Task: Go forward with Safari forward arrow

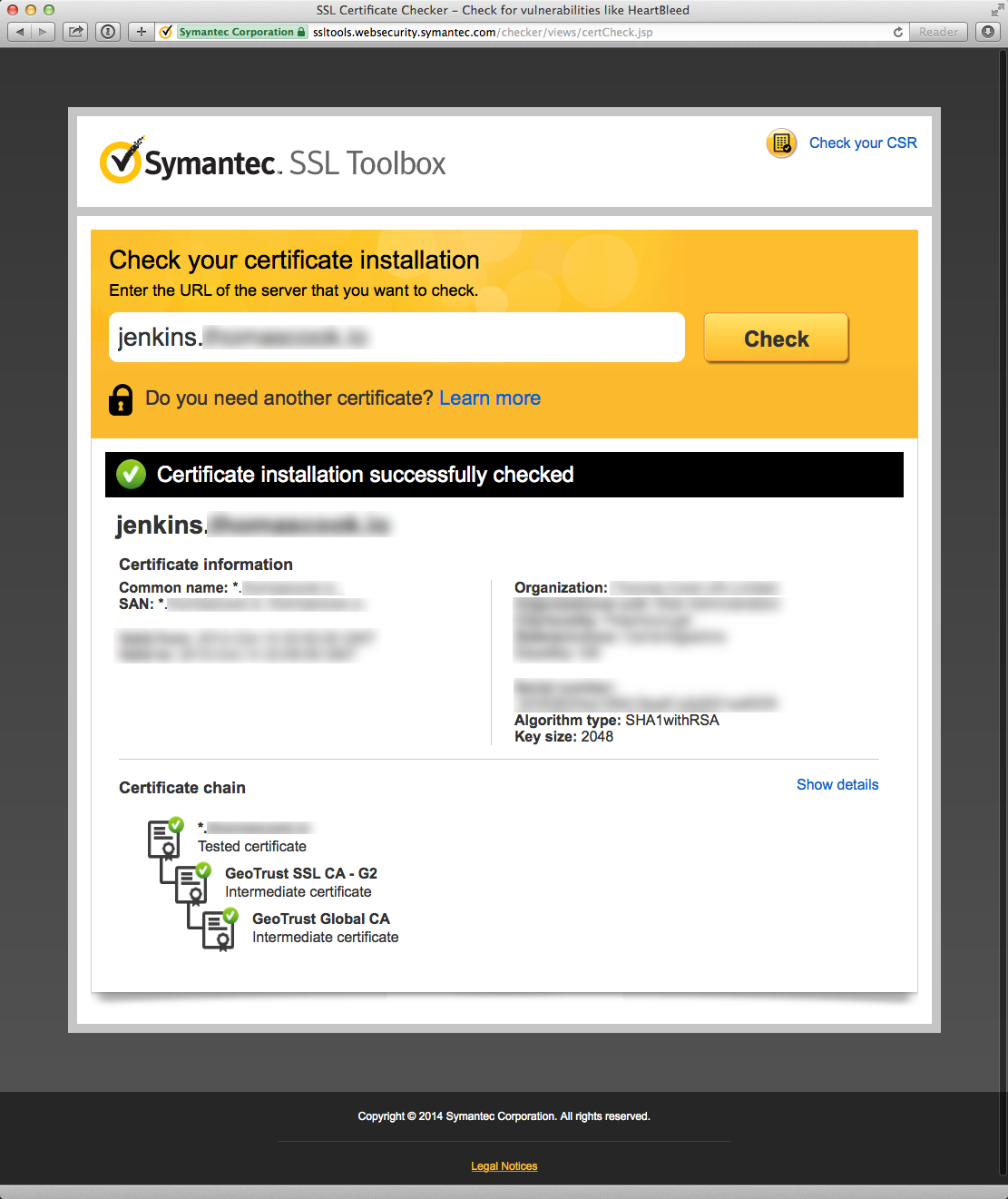Action: click(43, 32)
